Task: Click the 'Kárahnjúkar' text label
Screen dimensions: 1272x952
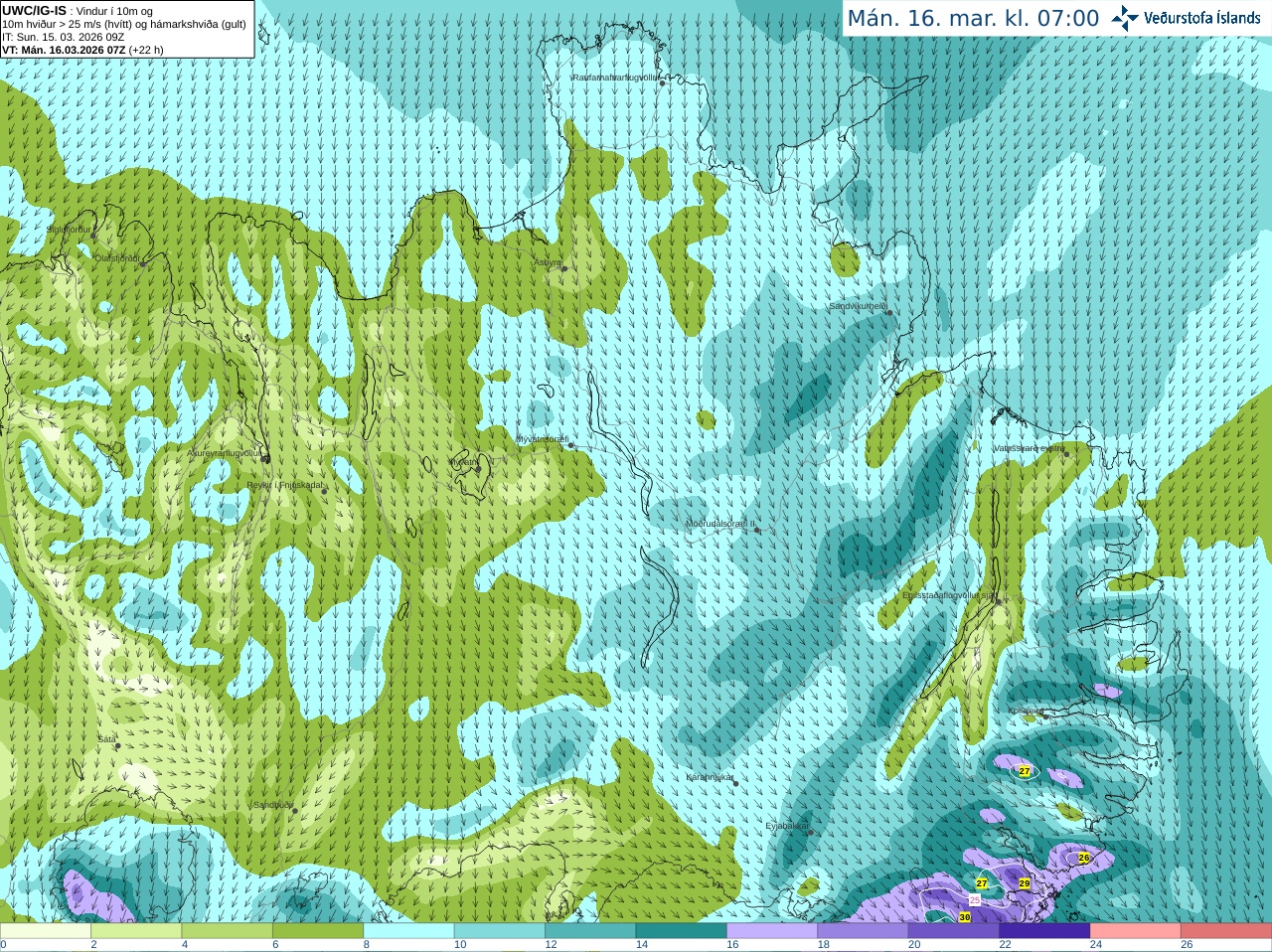Action: point(710,777)
